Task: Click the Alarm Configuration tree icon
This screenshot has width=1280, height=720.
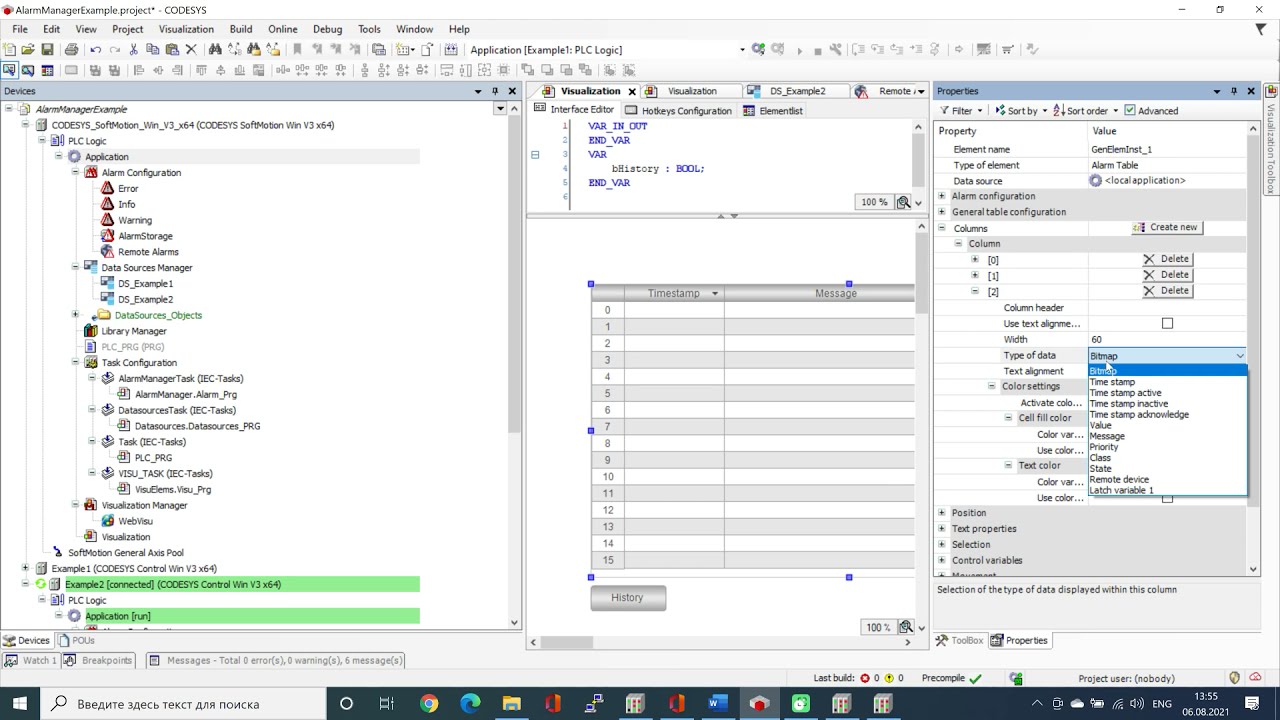Action: [x=91, y=172]
